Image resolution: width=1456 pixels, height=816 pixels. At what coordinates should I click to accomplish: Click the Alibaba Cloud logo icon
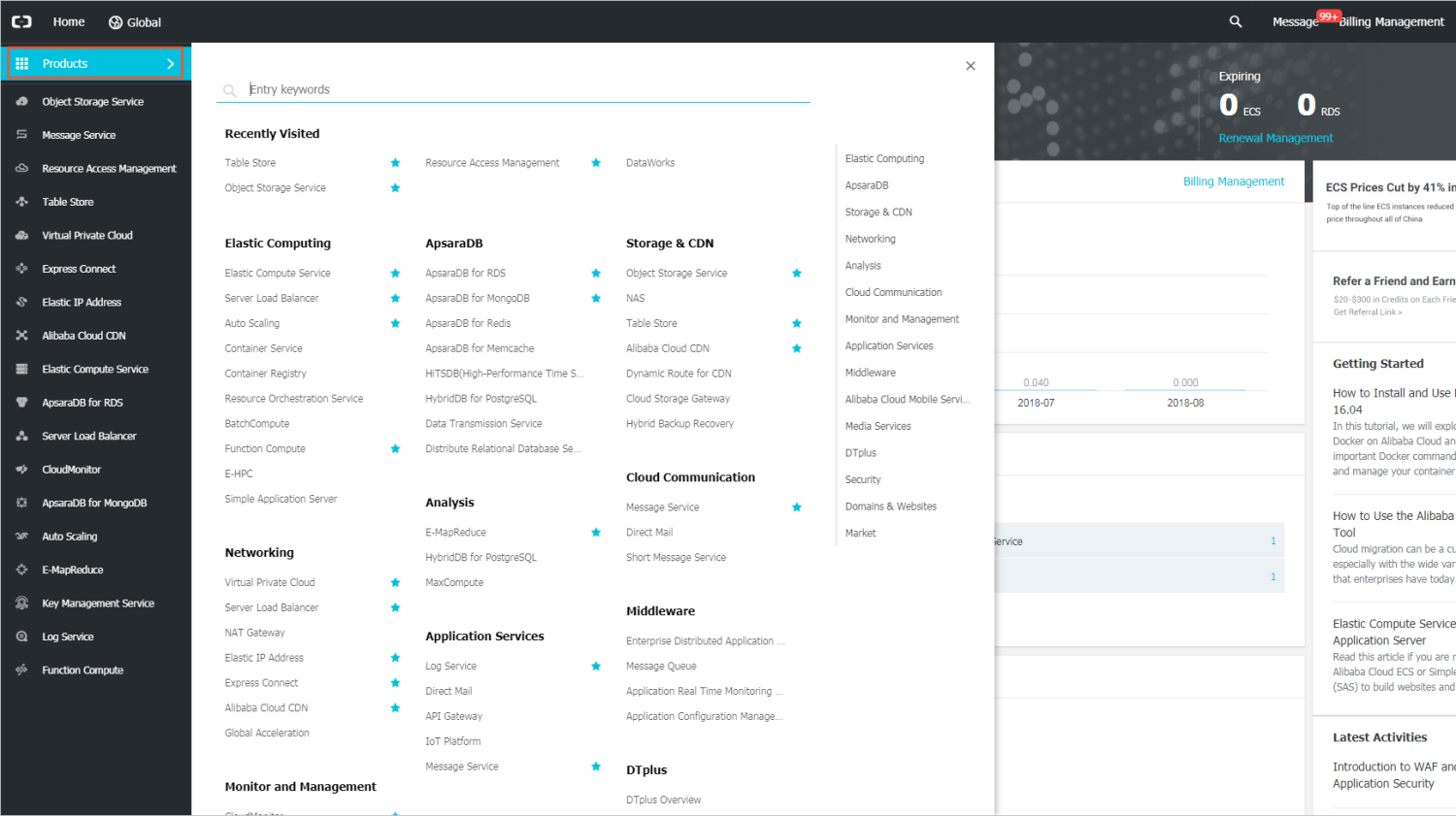click(x=21, y=21)
